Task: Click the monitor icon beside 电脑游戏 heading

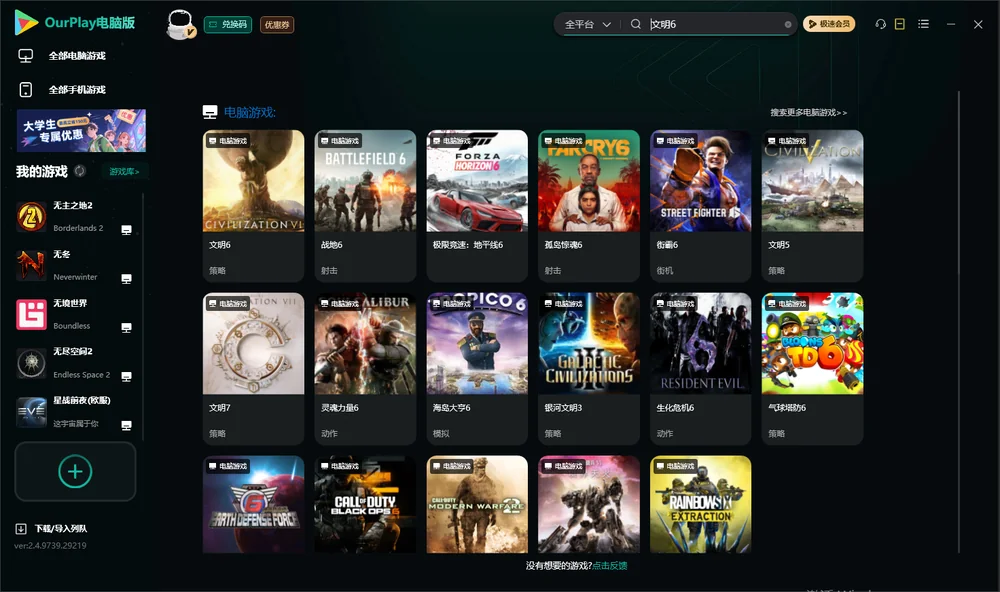Action: [x=210, y=112]
